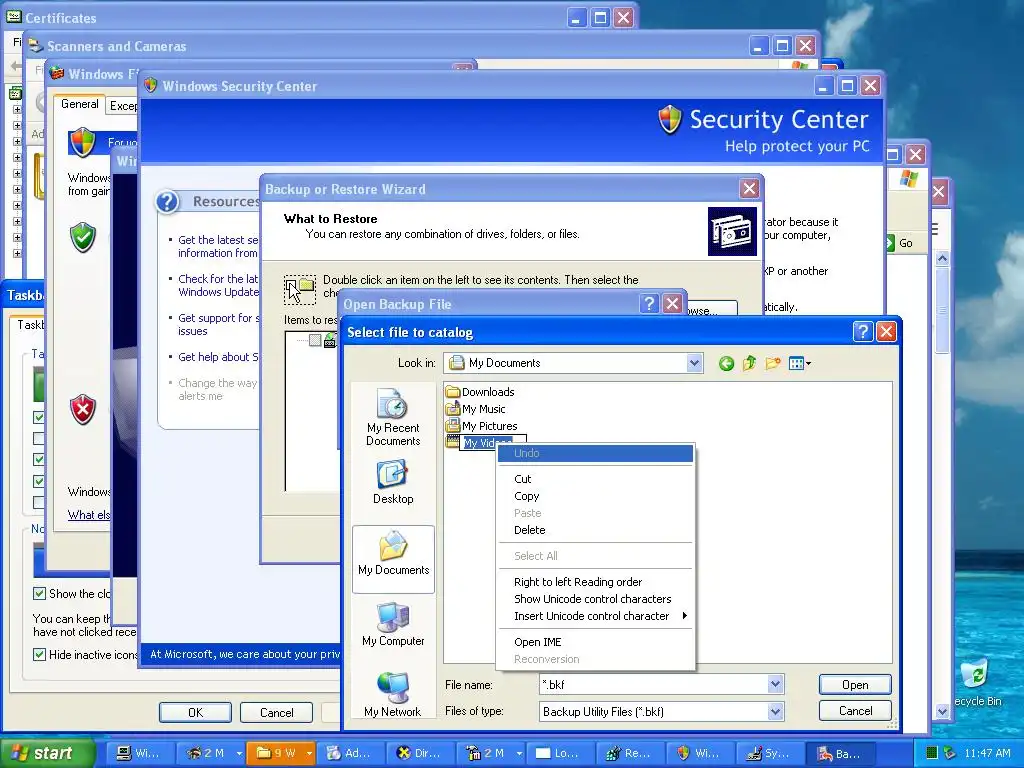Viewport: 1024px width, 768px height.
Task: Click green shield icon in Windows Firewall window
Action: click(x=83, y=237)
